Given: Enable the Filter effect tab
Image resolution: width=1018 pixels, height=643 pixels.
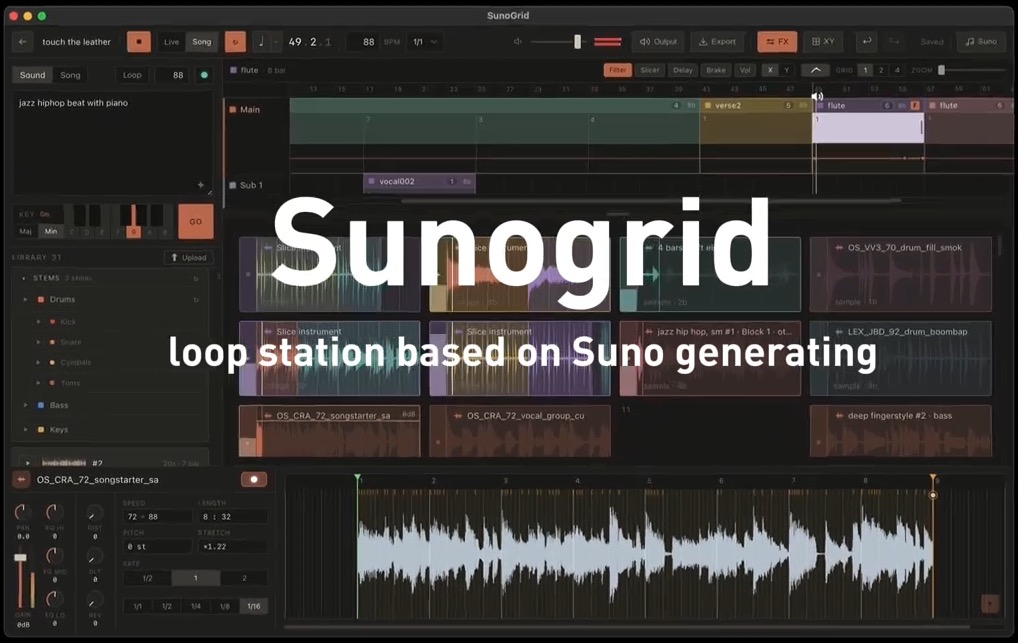Looking at the screenshot, I should pyautogui.click(x=617, y=70).
